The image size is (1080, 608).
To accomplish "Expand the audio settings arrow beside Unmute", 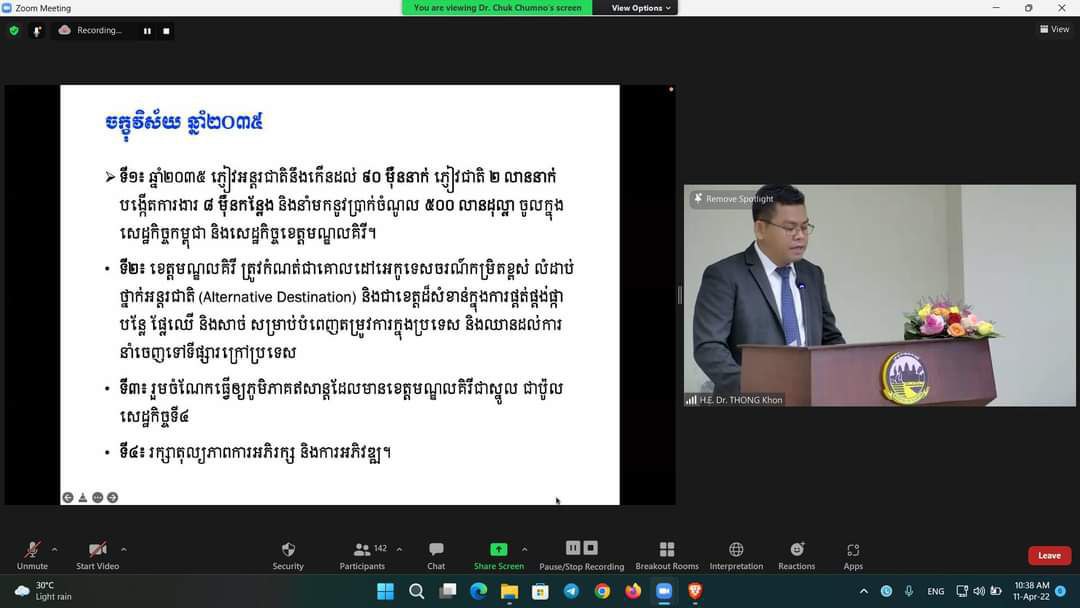I will click(x=54, y=549).
